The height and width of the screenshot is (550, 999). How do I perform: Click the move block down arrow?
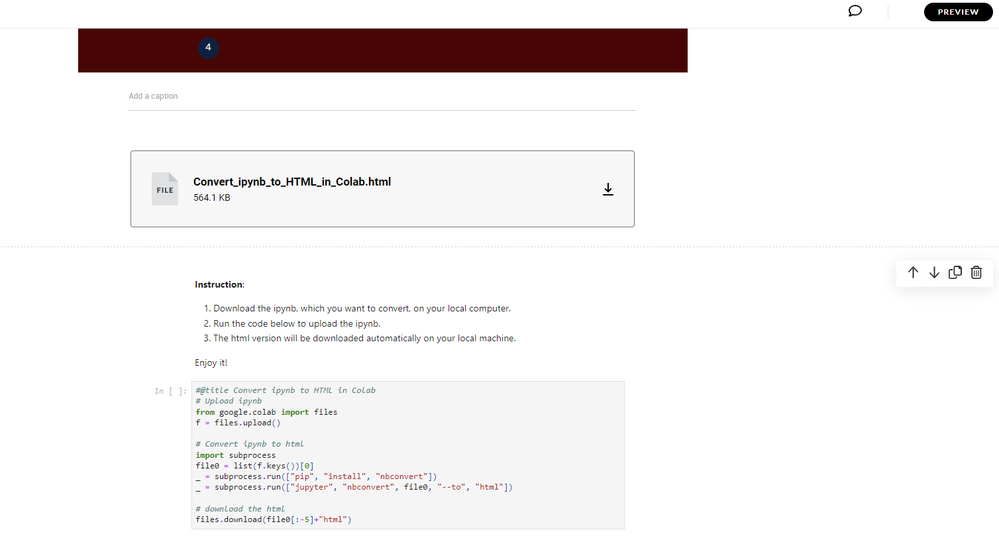pos(934,273)
